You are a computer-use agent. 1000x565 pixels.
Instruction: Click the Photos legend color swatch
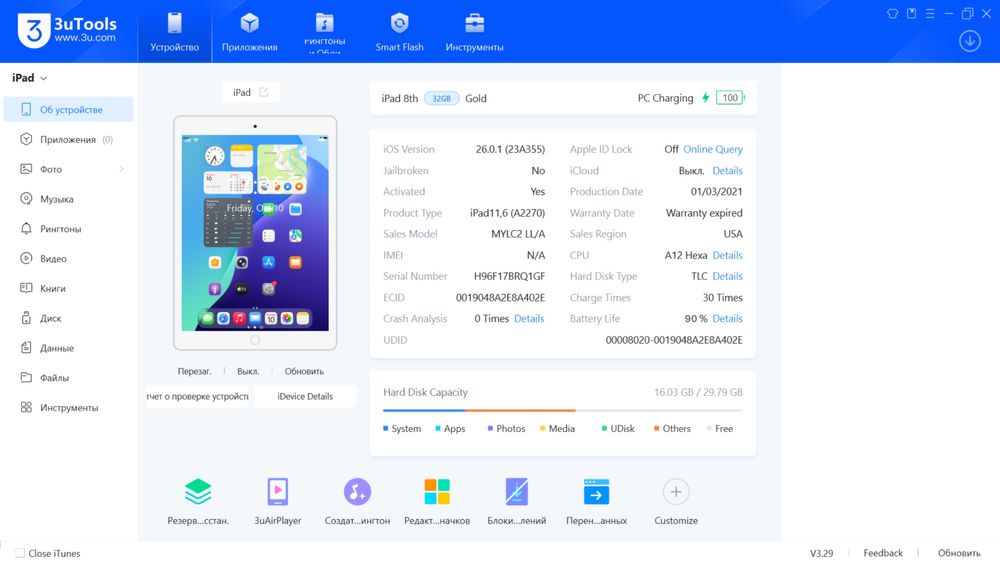click(x=490, y=429)
